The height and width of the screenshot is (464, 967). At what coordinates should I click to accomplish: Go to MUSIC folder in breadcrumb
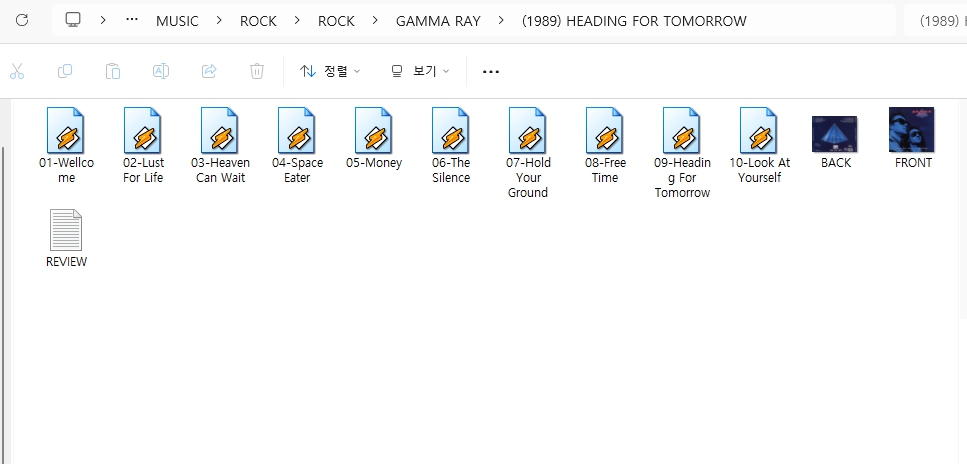click(x=177, y=20)
